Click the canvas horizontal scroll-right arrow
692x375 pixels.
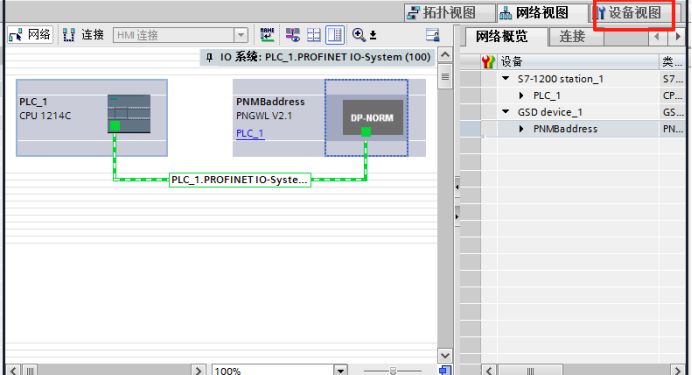tap(198, 371)
